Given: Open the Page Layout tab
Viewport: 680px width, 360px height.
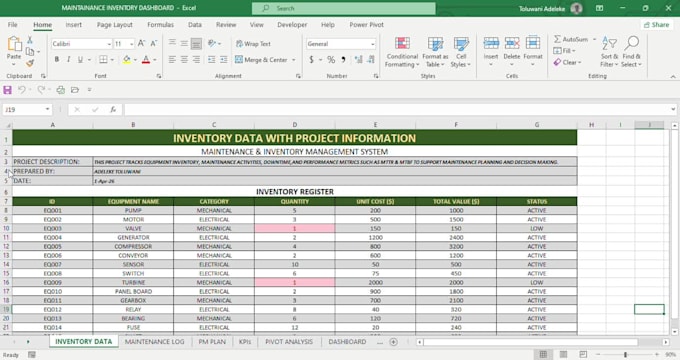Looking at the screenshot, I should click(x=114, y=25).
